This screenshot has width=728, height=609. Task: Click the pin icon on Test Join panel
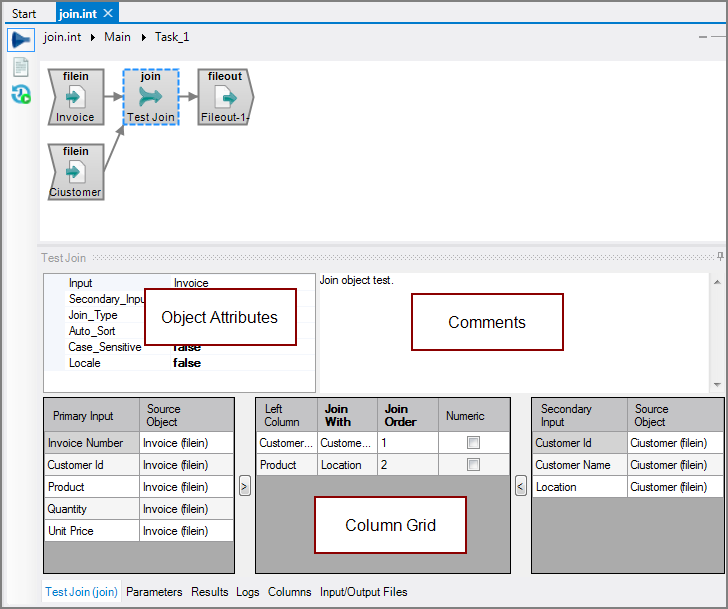[720, 258]
